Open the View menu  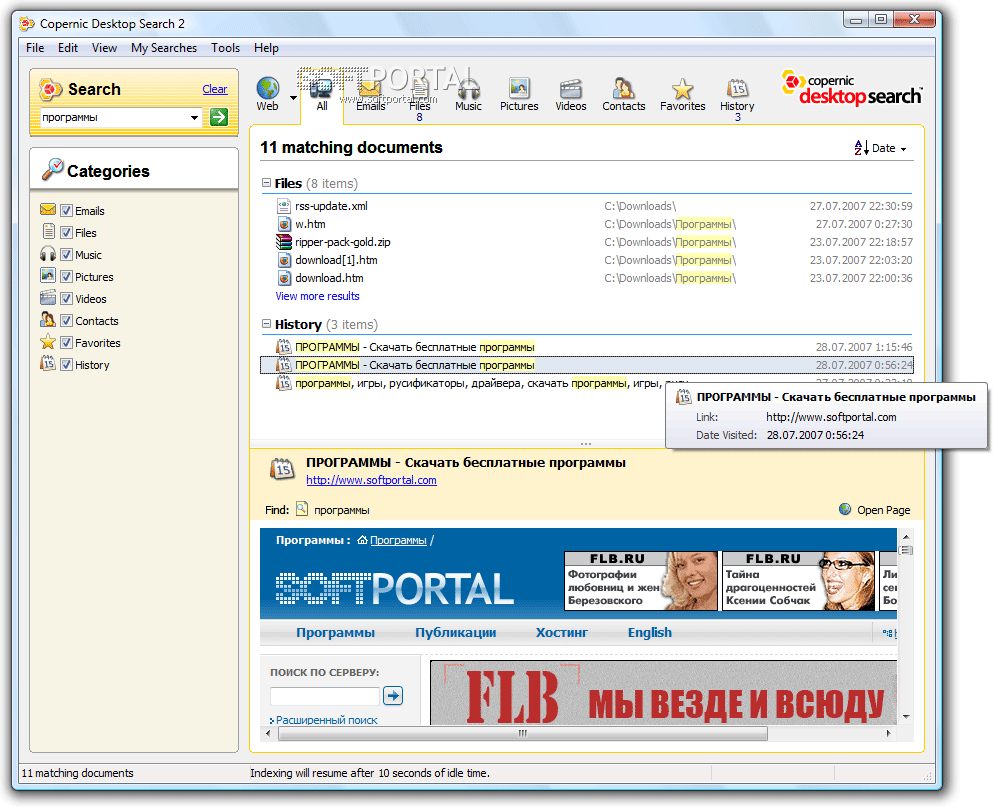click(x=104, y=48)
